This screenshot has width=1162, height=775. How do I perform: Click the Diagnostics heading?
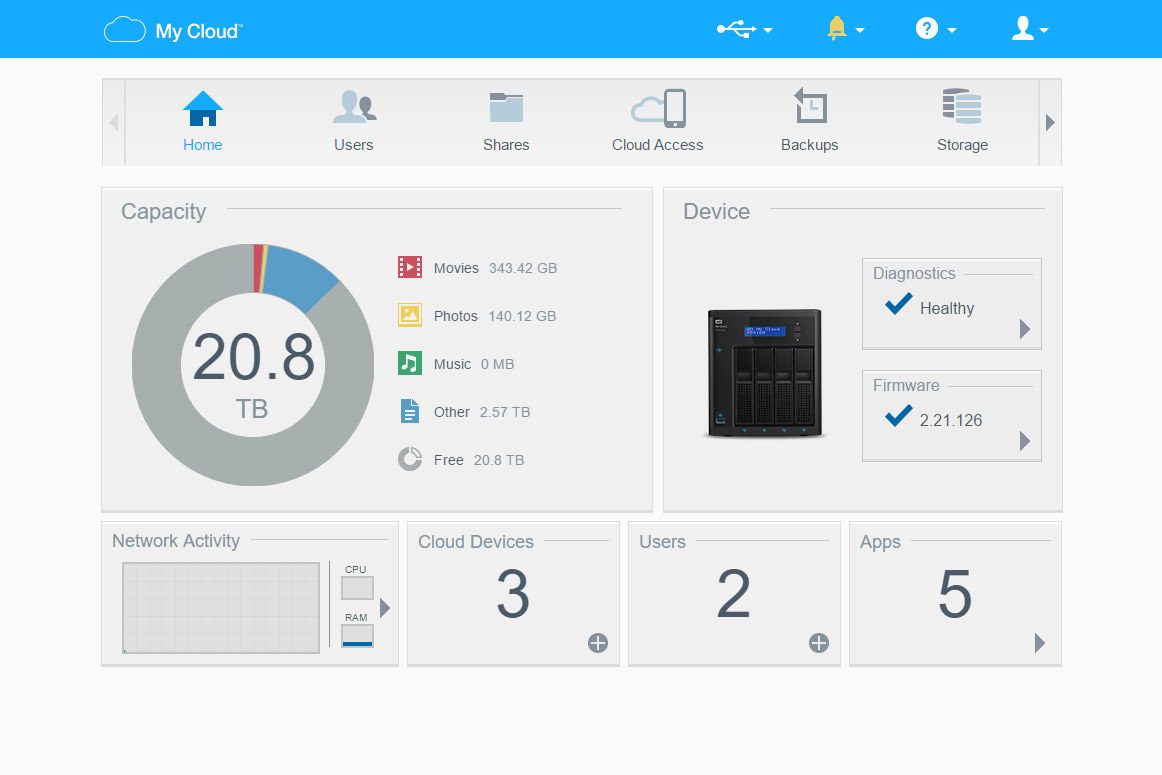coord(914,273)
